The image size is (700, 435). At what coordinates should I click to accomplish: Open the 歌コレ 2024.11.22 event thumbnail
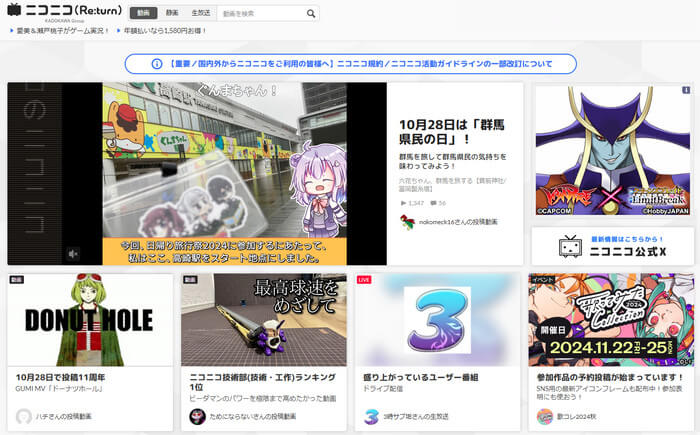point(611,320)
